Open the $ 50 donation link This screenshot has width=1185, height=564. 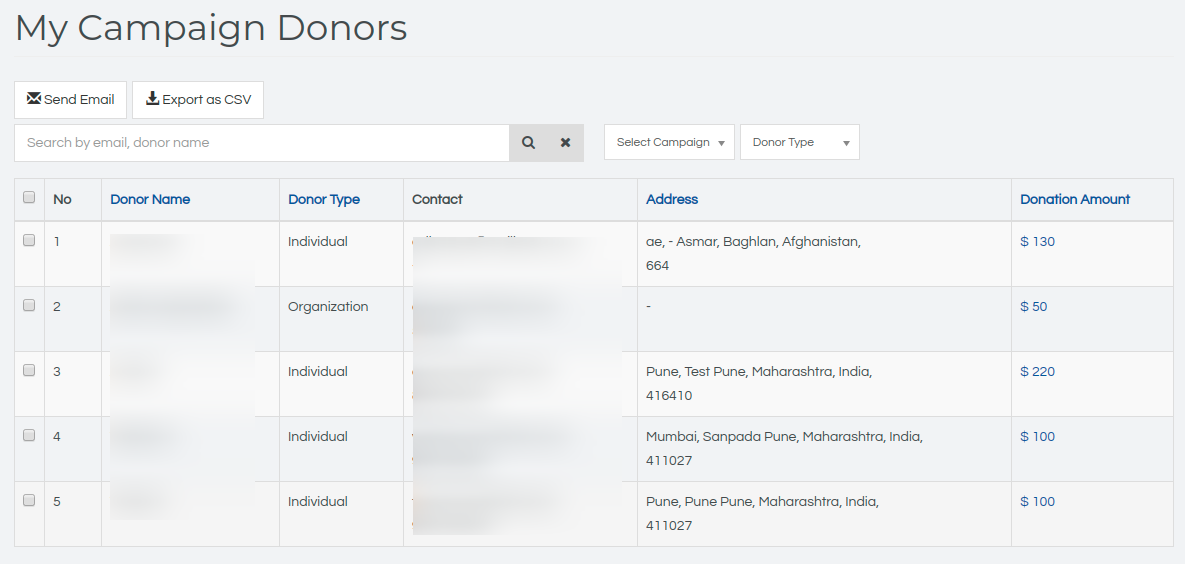pos(1033,307)
